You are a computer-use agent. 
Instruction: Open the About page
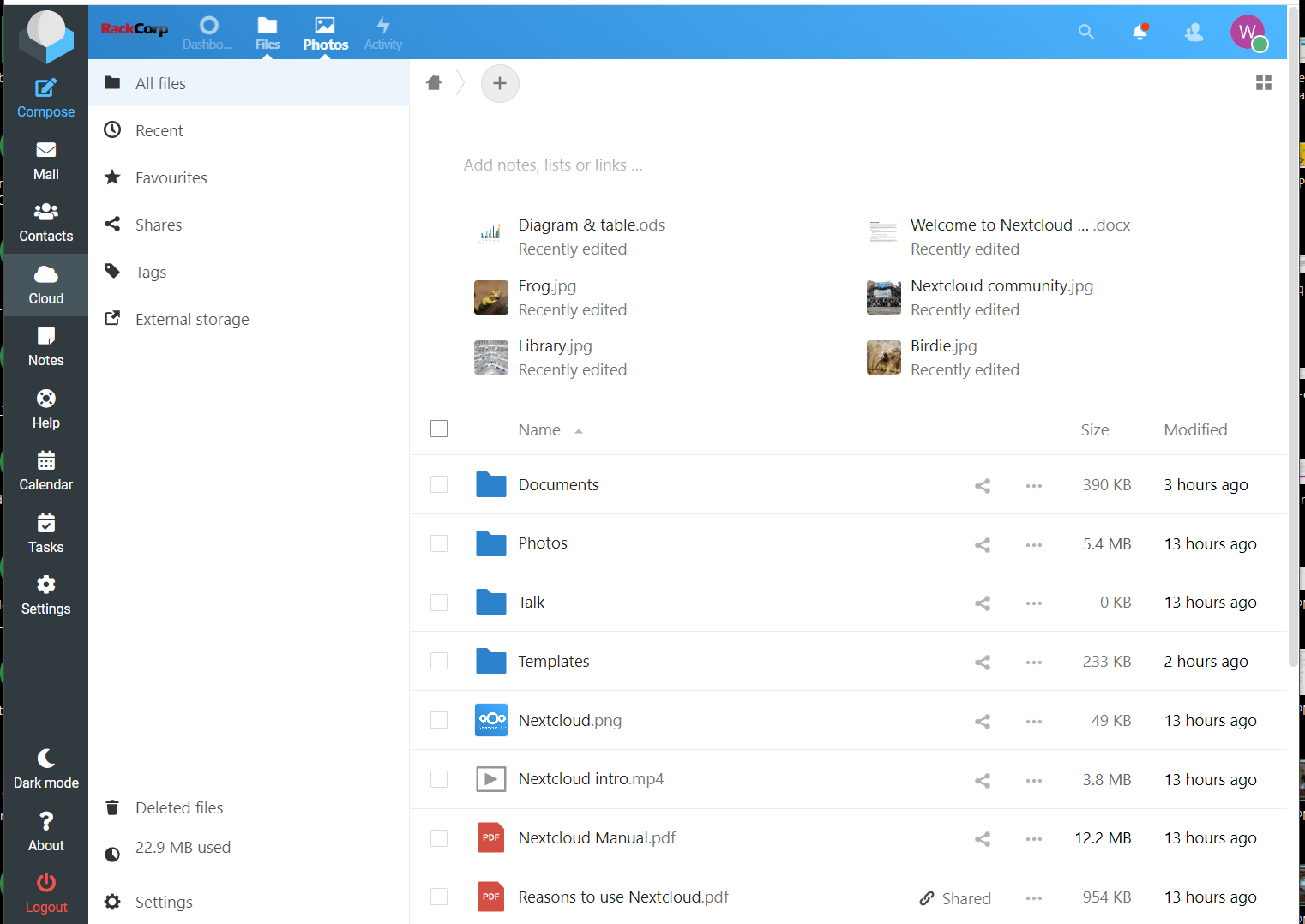[46, 832]
